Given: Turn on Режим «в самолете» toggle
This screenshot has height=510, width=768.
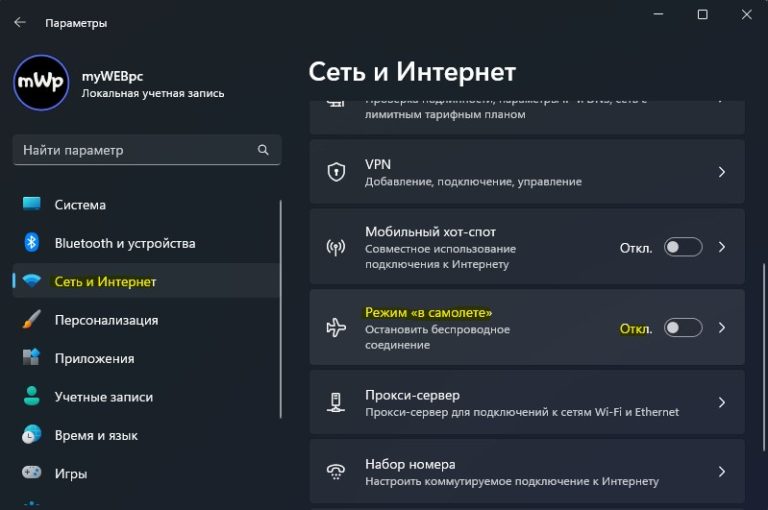Looking at the screenshot, I should click(684, 328).
